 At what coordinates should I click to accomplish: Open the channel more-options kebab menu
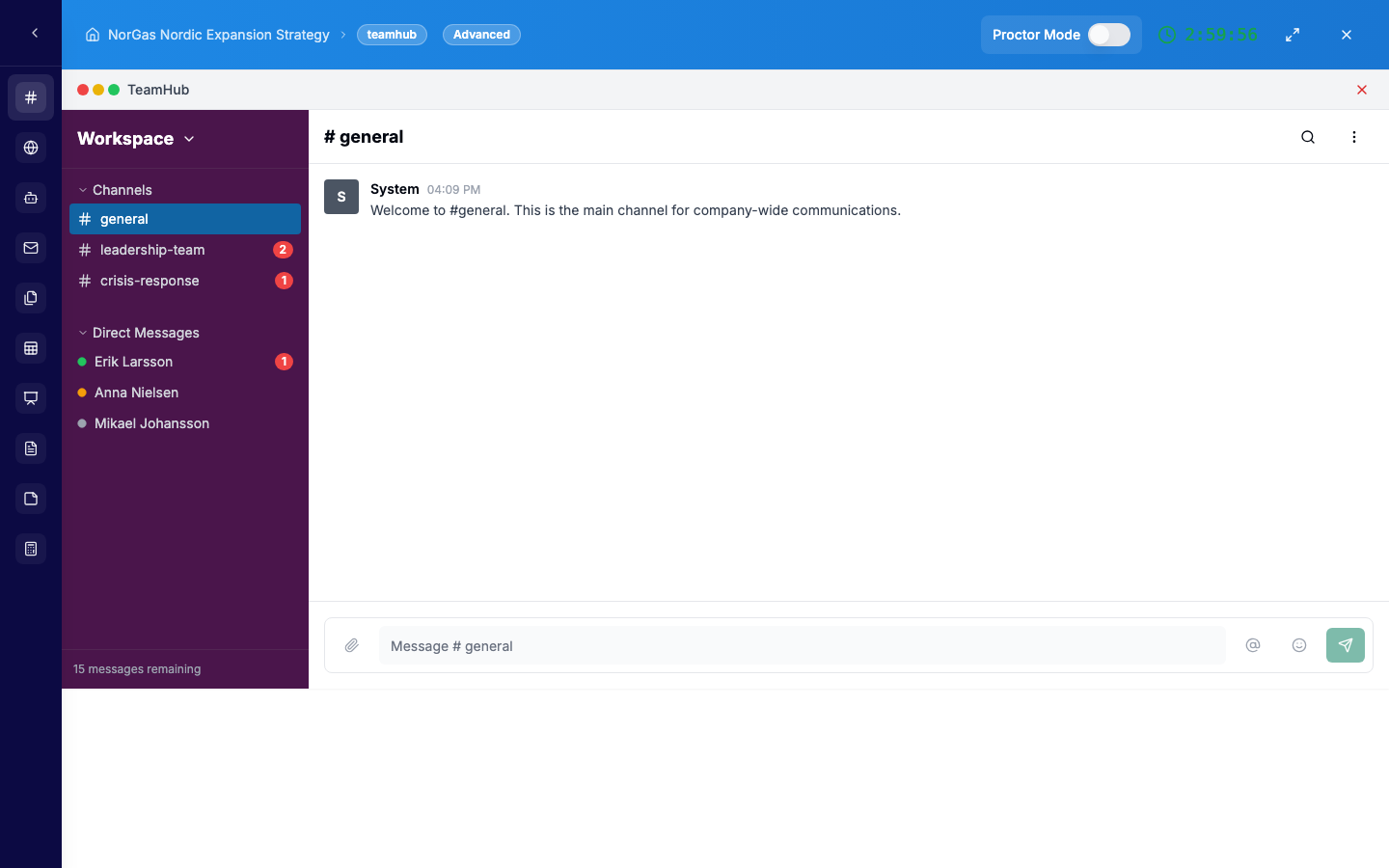(1354, 137)
